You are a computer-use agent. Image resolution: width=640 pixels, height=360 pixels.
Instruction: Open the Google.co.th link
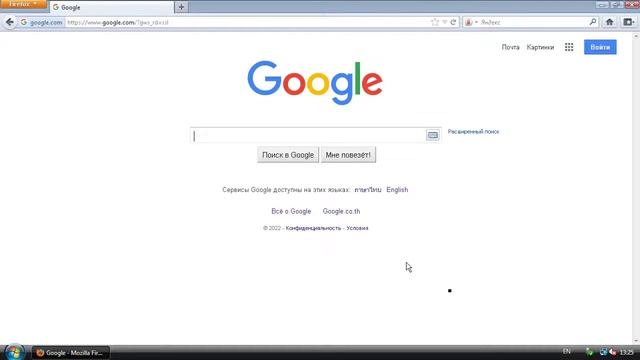pos(341,211)
